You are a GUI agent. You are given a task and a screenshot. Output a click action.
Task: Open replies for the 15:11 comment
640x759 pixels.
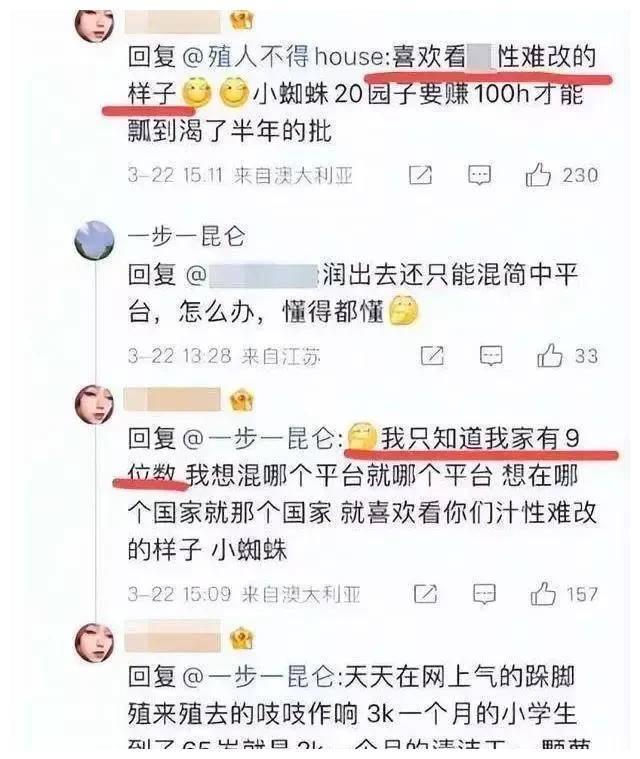point(479,175)
